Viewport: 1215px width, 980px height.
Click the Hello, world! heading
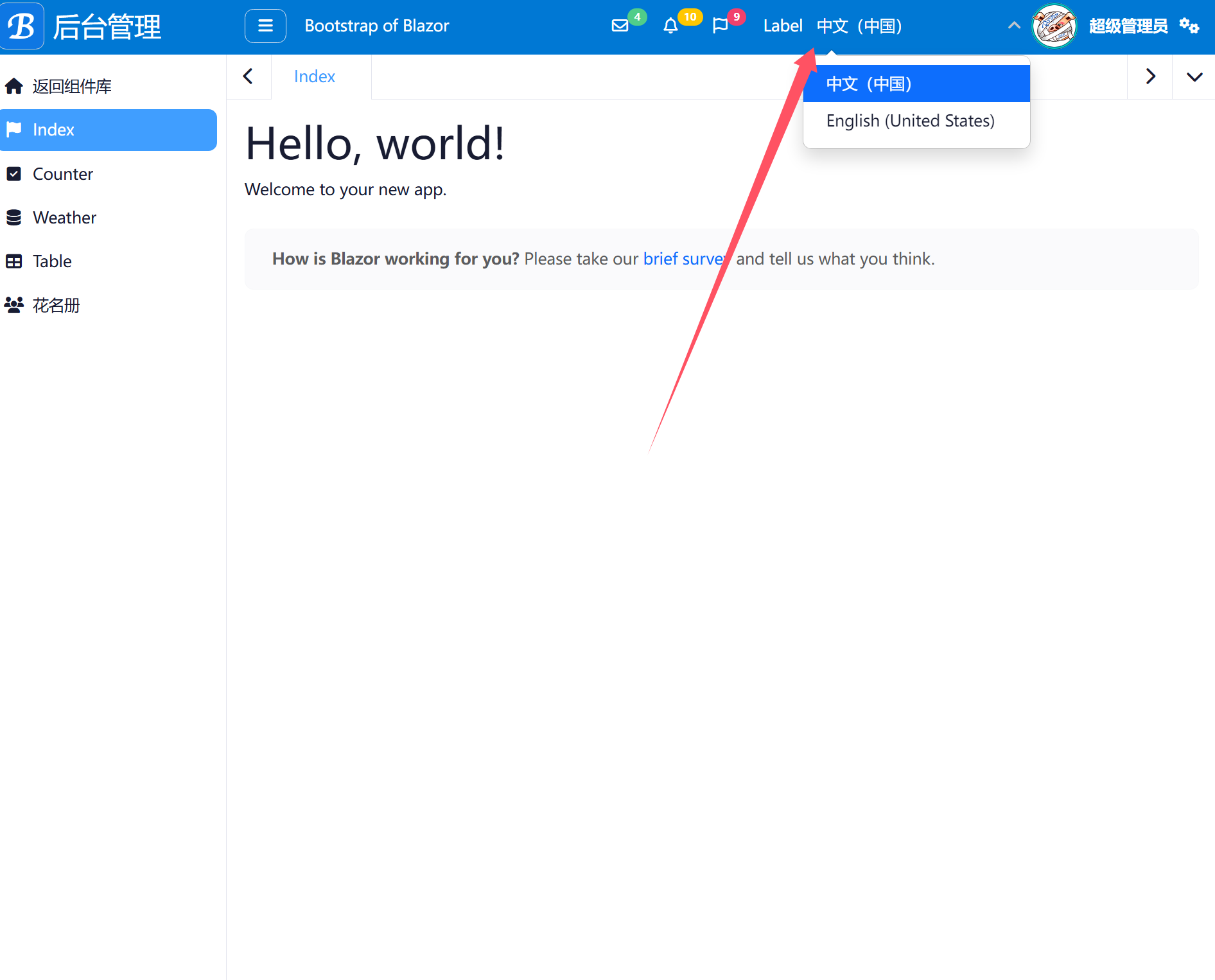[375, 143]
